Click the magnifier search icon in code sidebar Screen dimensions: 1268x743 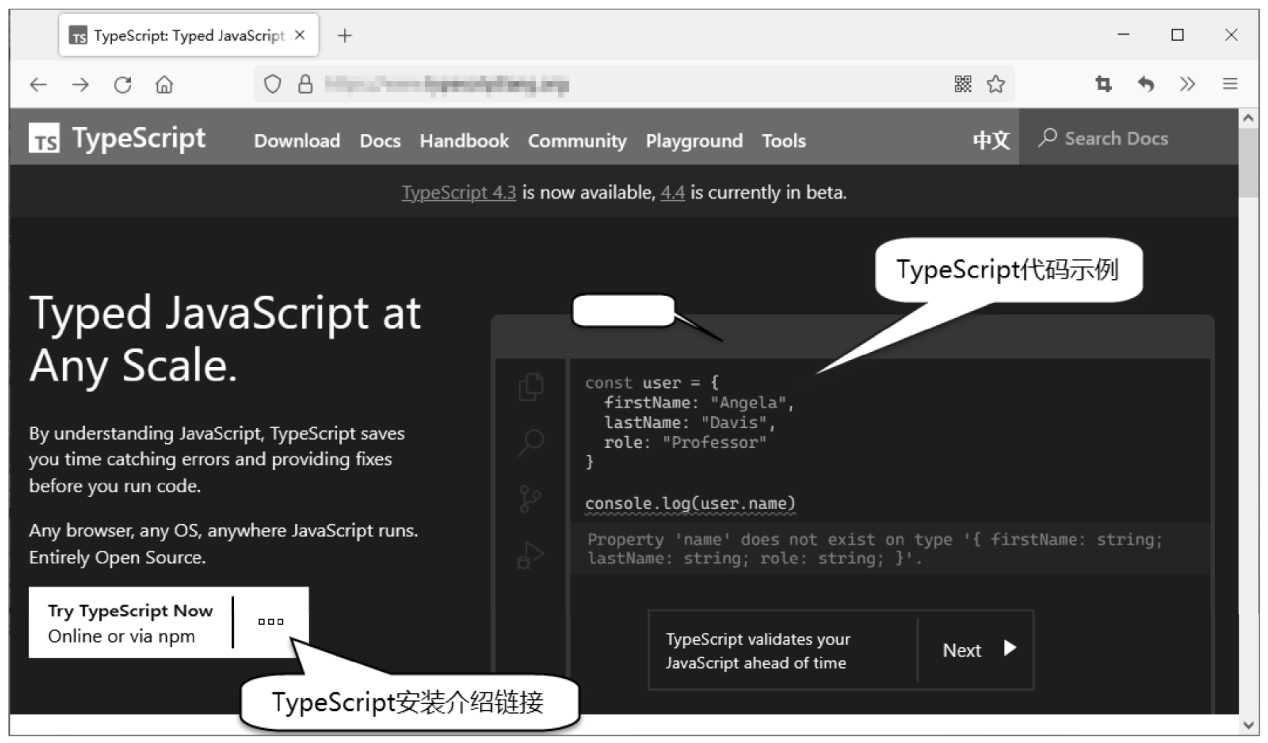pos(532,443)
